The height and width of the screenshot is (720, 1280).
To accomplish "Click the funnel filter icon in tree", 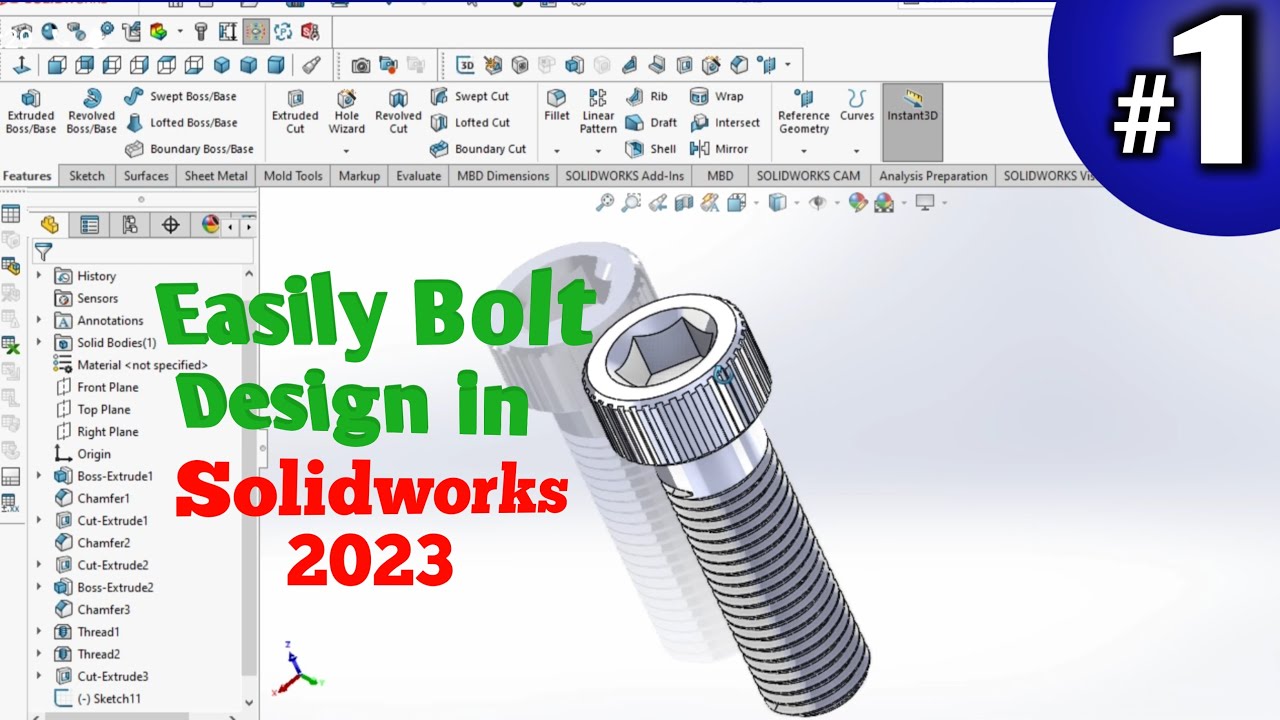I will tap(43, 251).
